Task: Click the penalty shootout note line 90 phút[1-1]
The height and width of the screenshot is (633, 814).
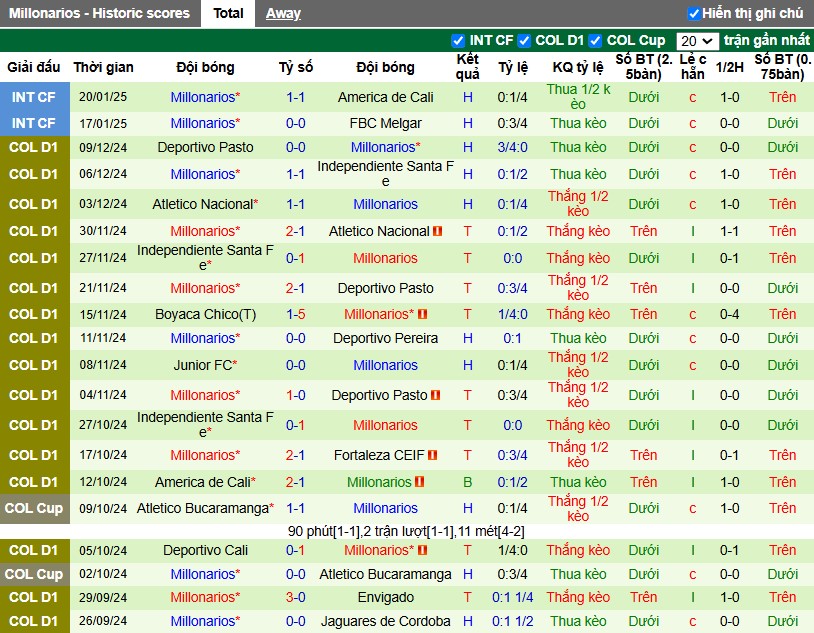Action: (x=406, y=531)
